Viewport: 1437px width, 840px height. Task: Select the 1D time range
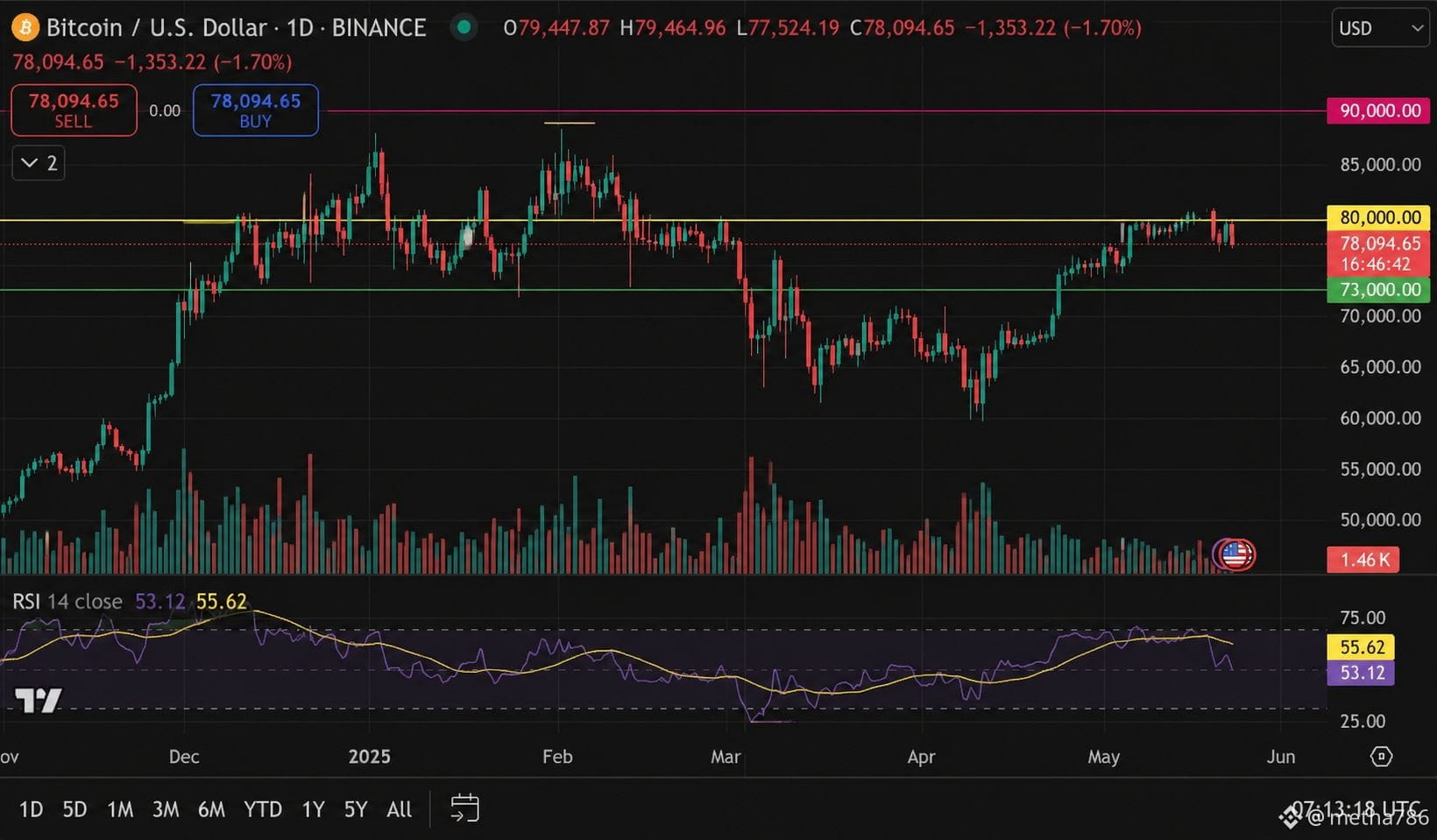click(x=31, y=809)
